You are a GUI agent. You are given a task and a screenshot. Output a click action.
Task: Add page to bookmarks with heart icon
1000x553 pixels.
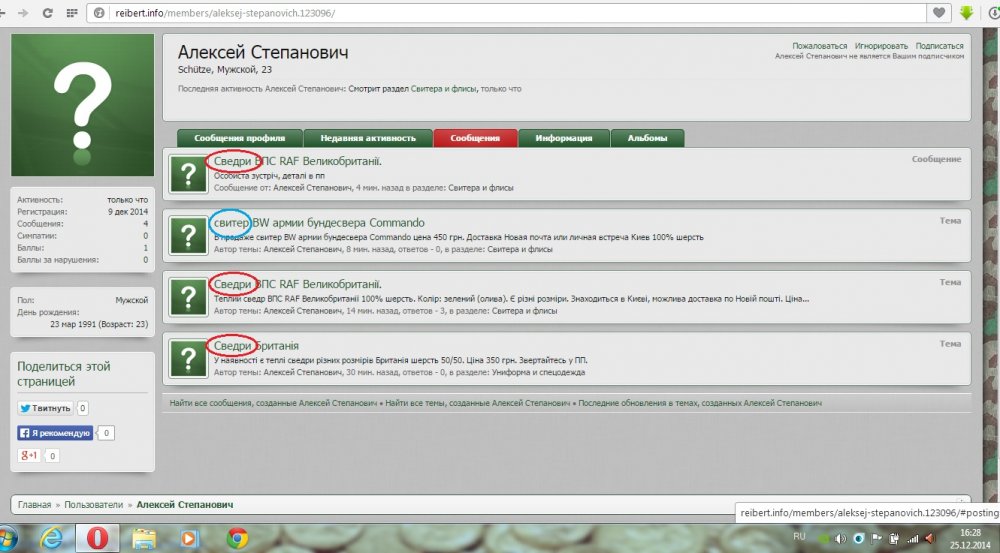point(939,13)
